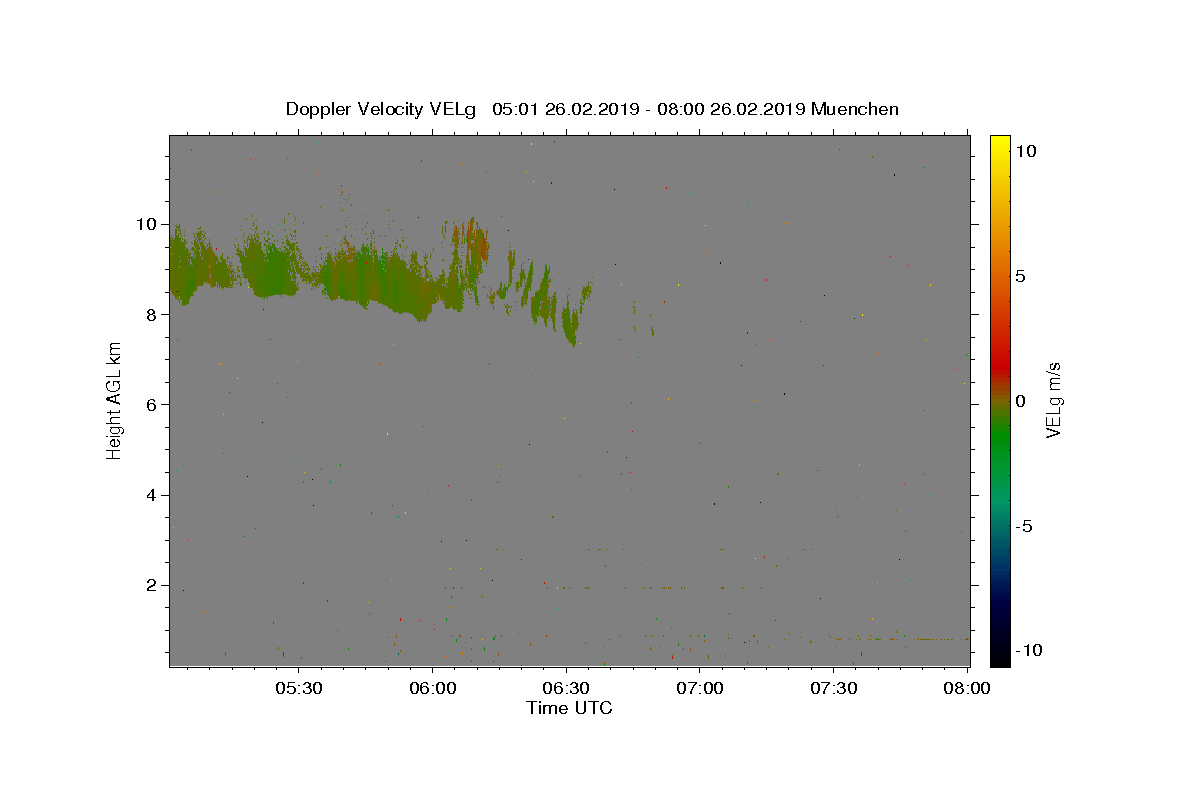Click the 'Height AGL km' y-axis label

pyautogui.click(x=115, y=400)
